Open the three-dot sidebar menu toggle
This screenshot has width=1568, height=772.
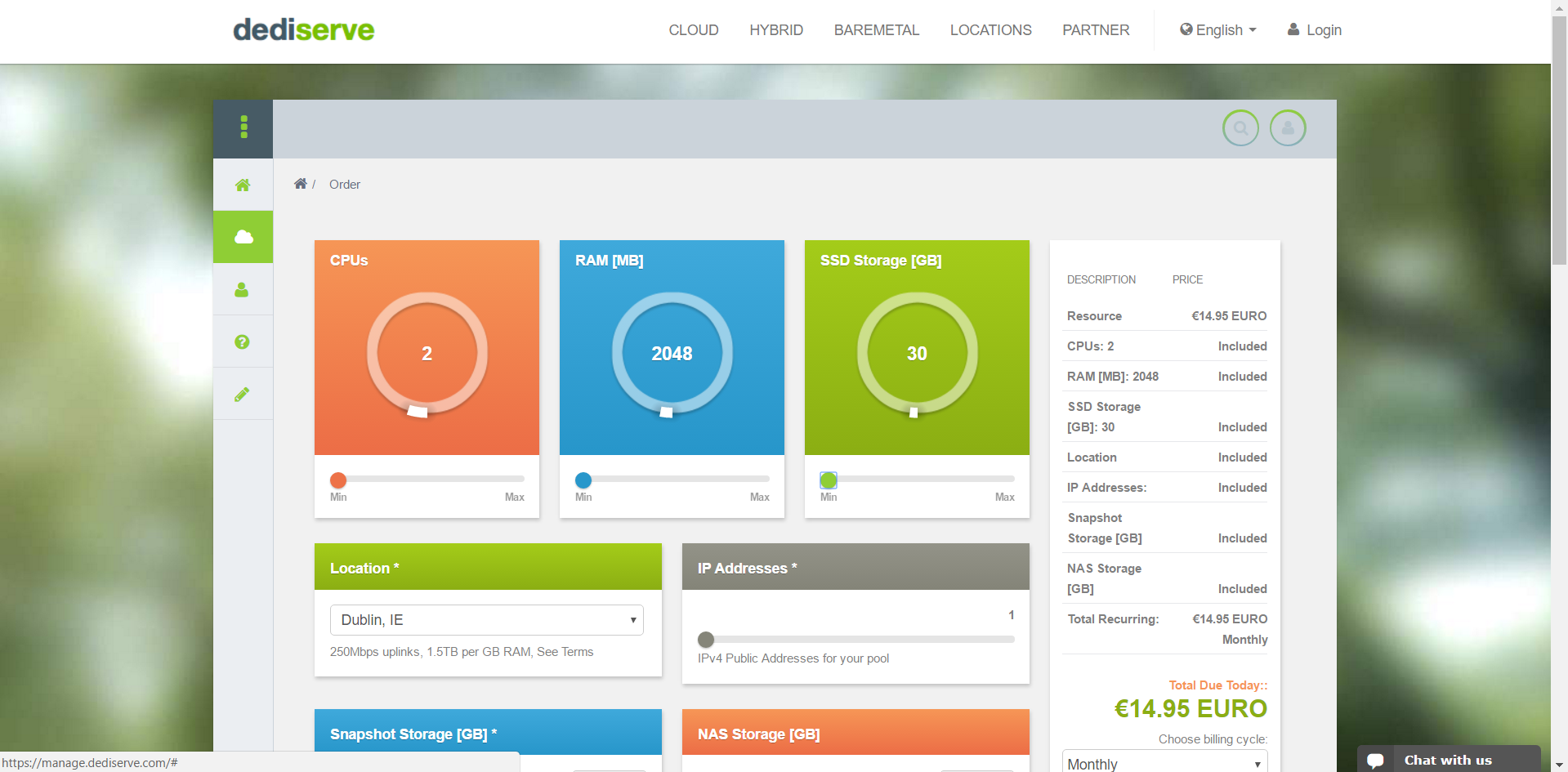coord(243,127)
